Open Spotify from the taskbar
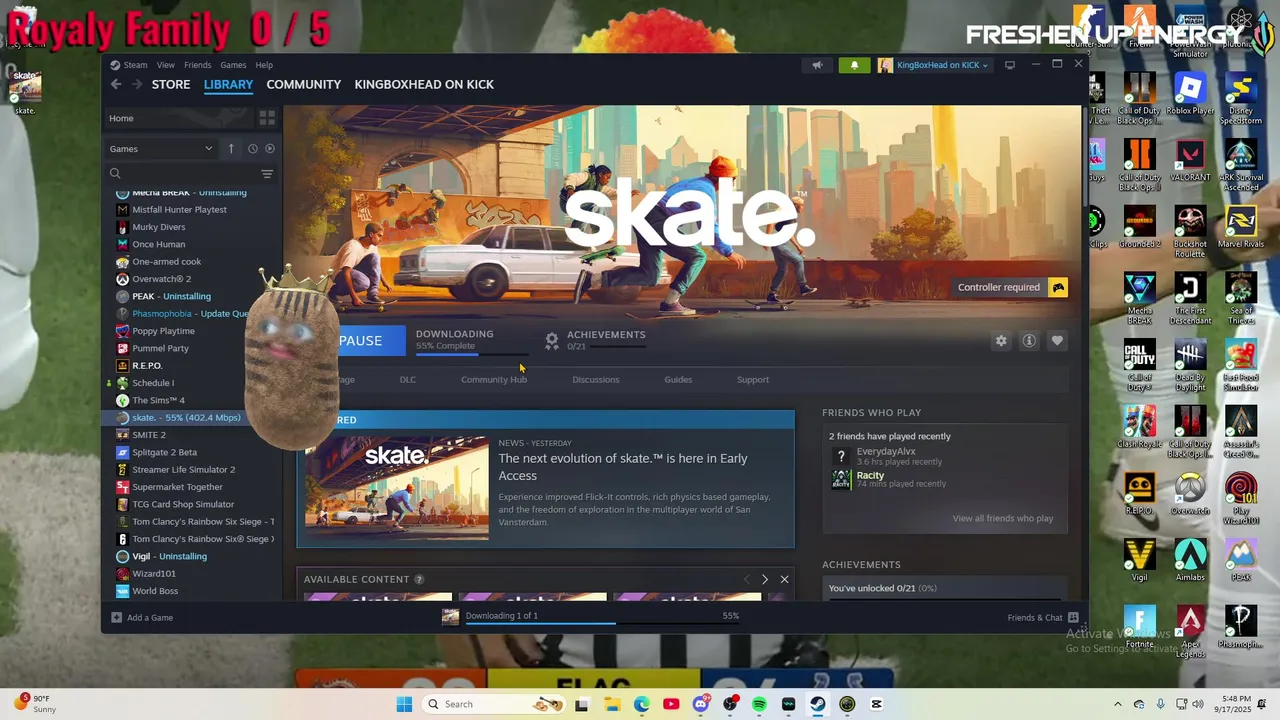Viewport: 1280px width, 720px height. (759, 704)
